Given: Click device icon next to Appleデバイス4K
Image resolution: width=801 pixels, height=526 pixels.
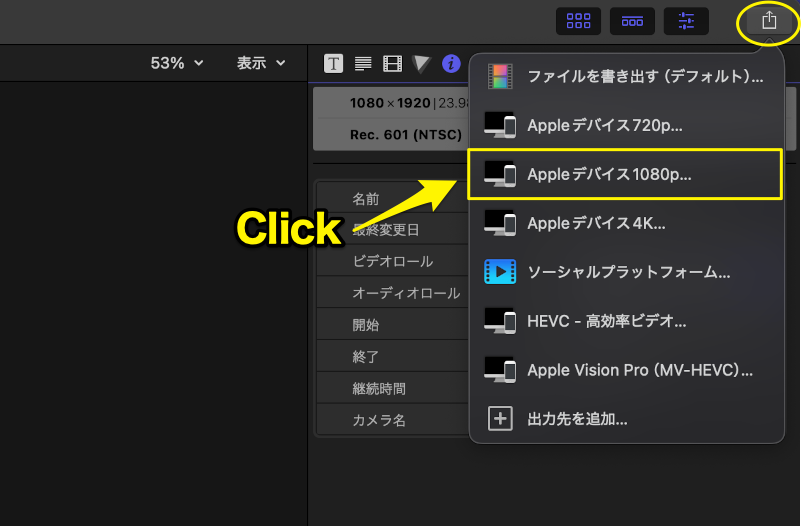Looking at the screenshot, I should coord(500,223).
